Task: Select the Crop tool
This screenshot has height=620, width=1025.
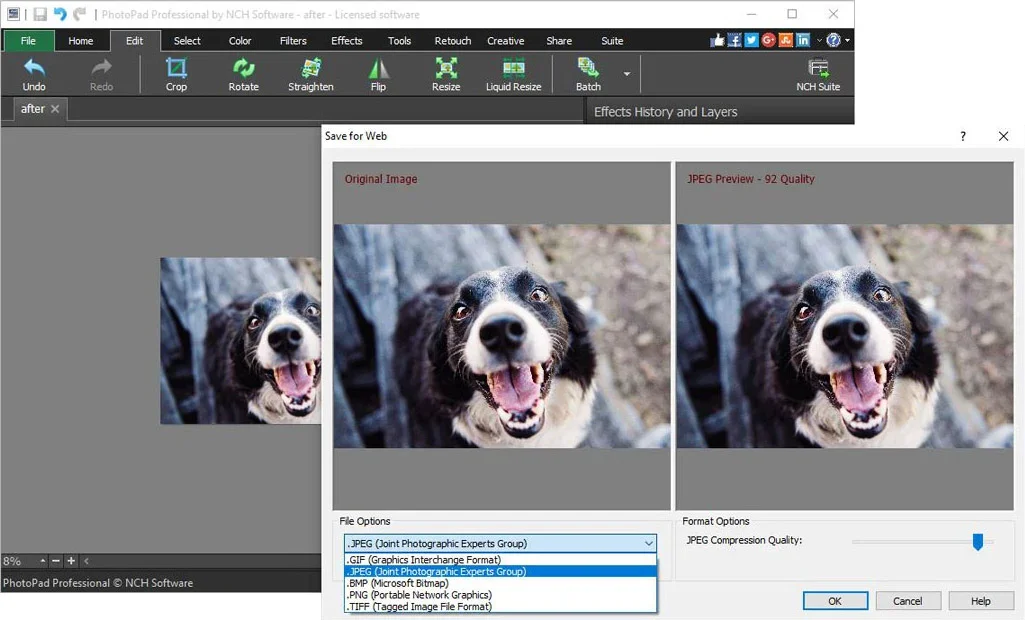Action: (x=176, y=73)
